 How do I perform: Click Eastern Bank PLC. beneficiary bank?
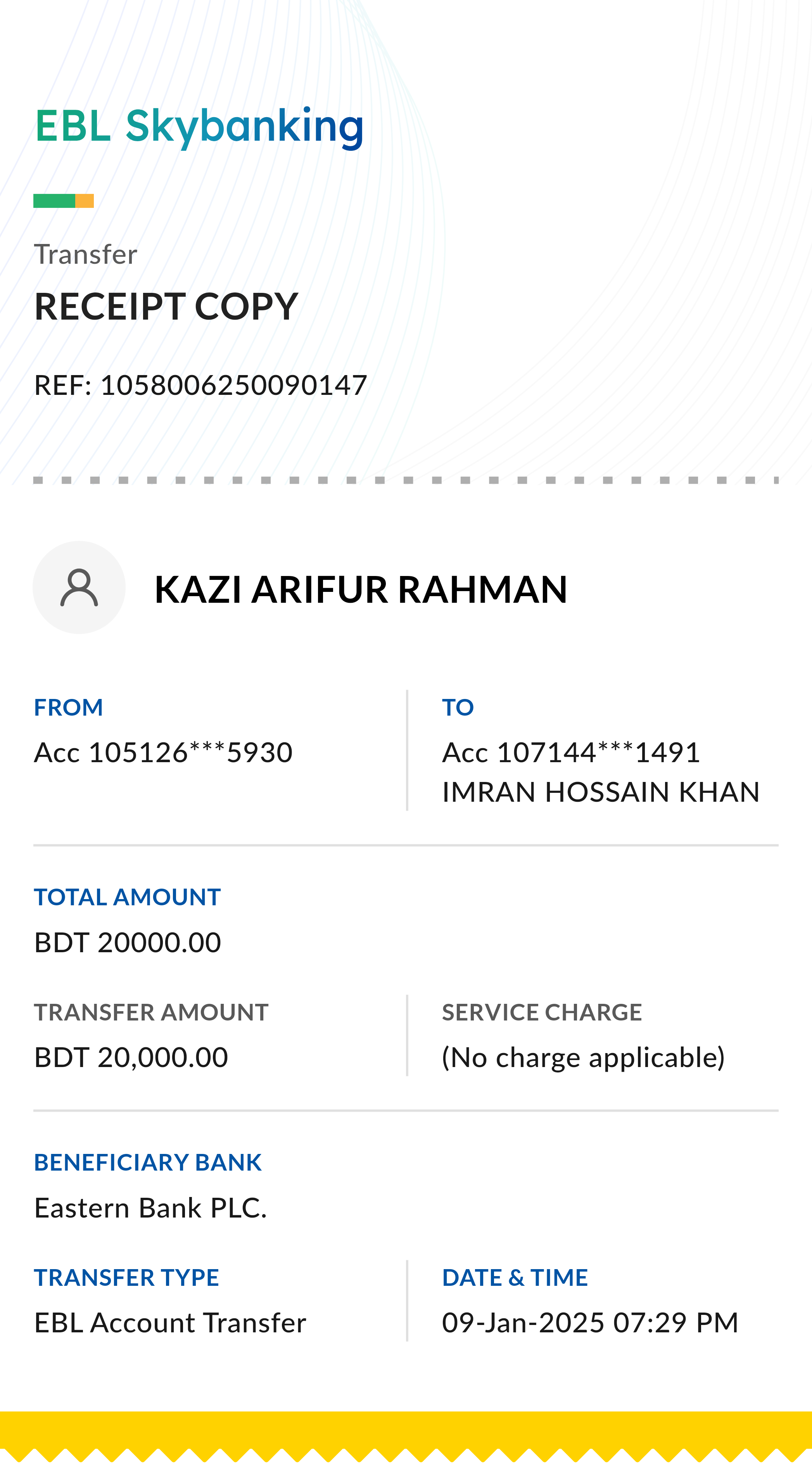tap(150, 1208)
